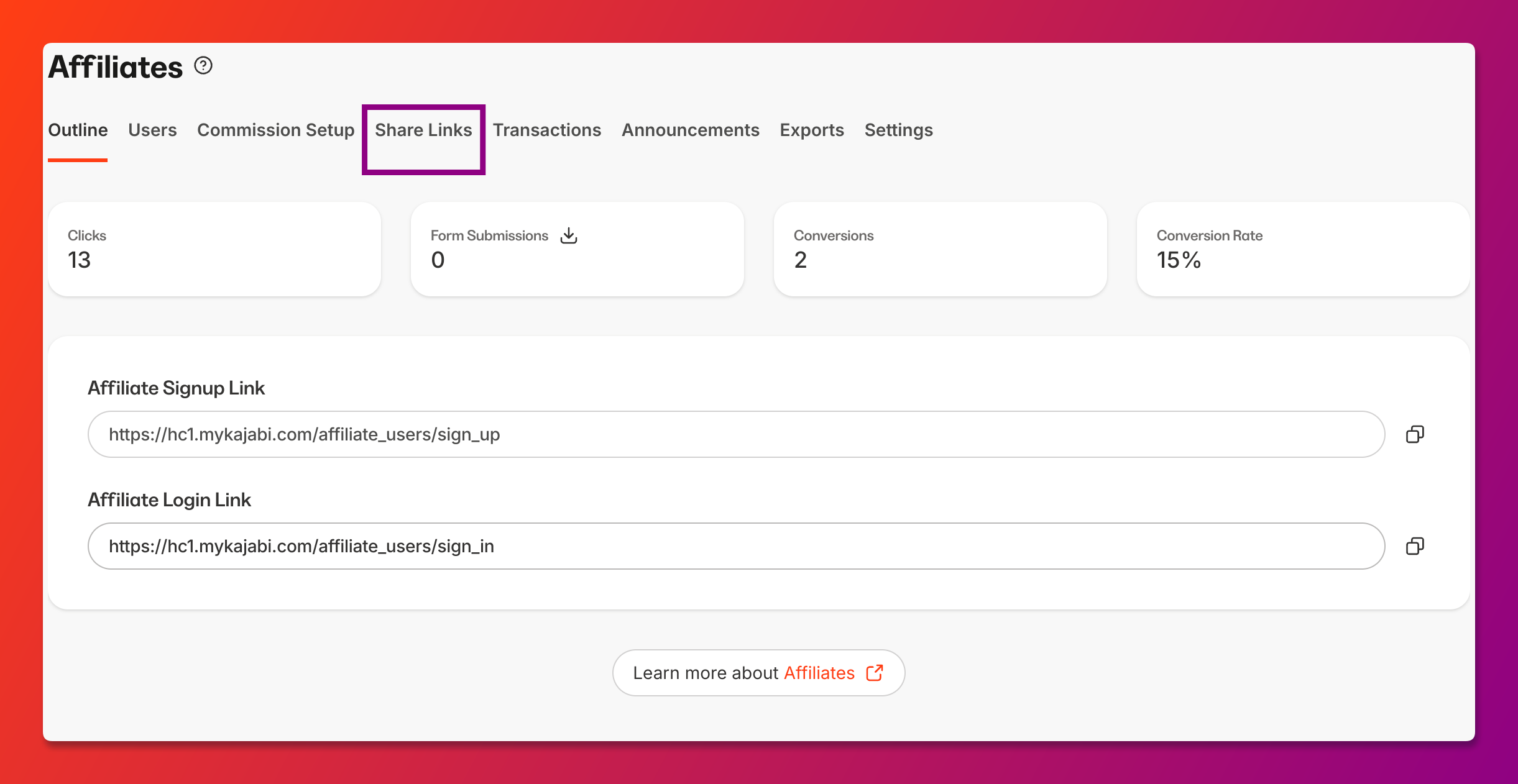Follow the orange Affiliates learn-more link

[x=819, y=673]
